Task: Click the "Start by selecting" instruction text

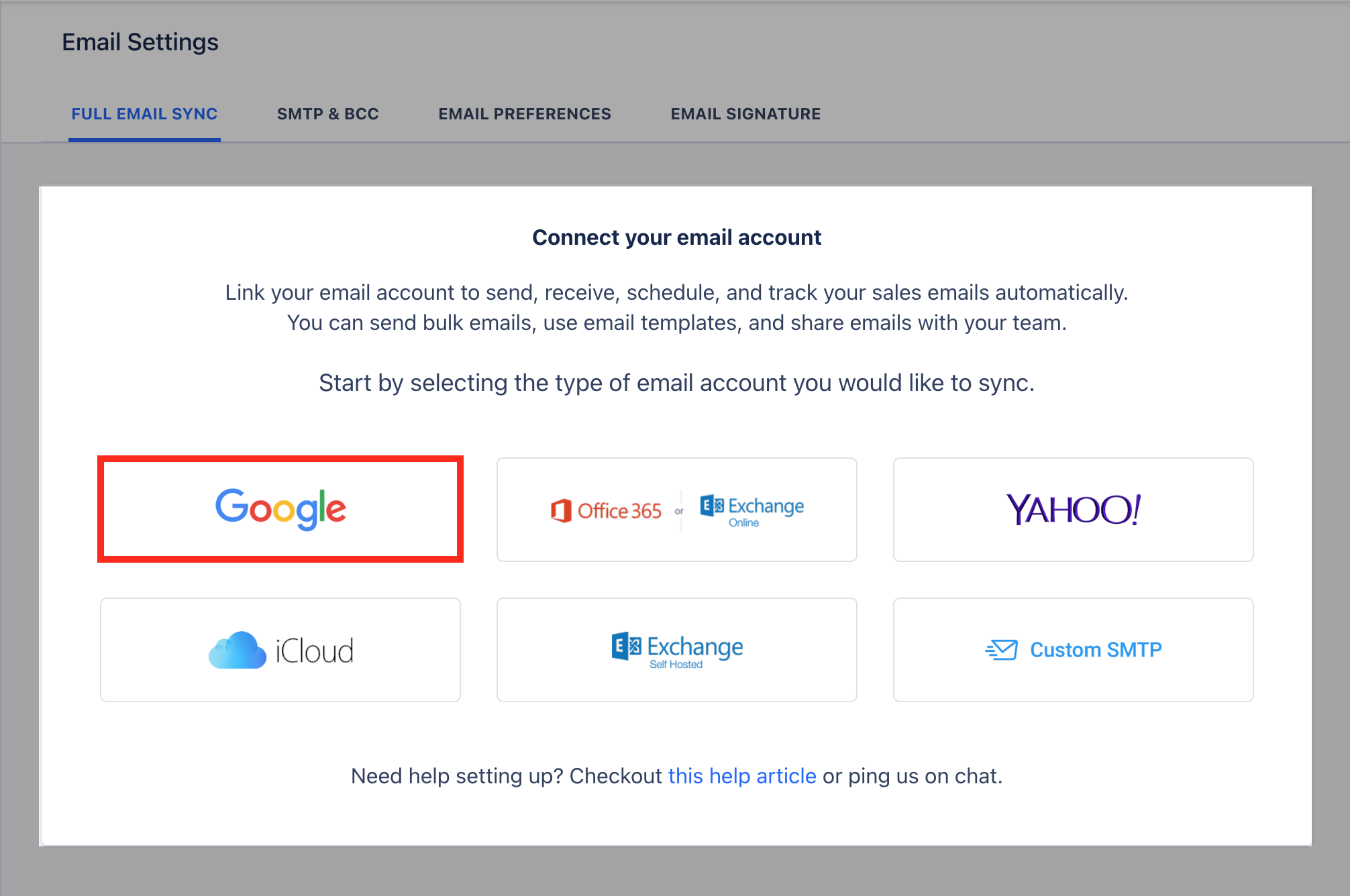Action: coord(676,383)
